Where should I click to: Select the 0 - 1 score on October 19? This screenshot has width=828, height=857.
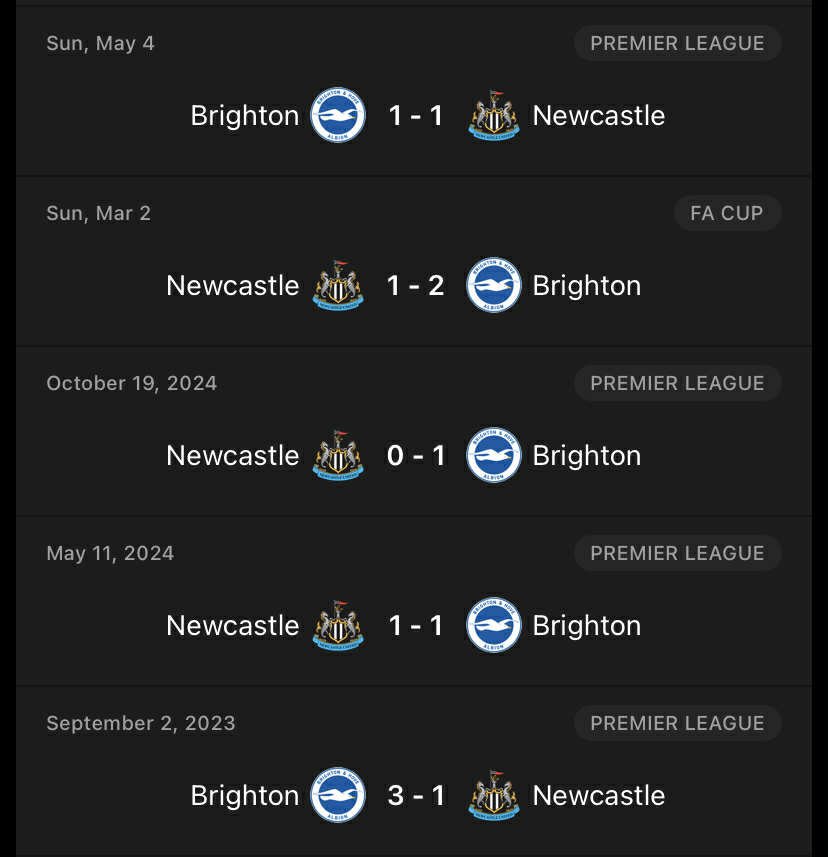pos(416,455)
